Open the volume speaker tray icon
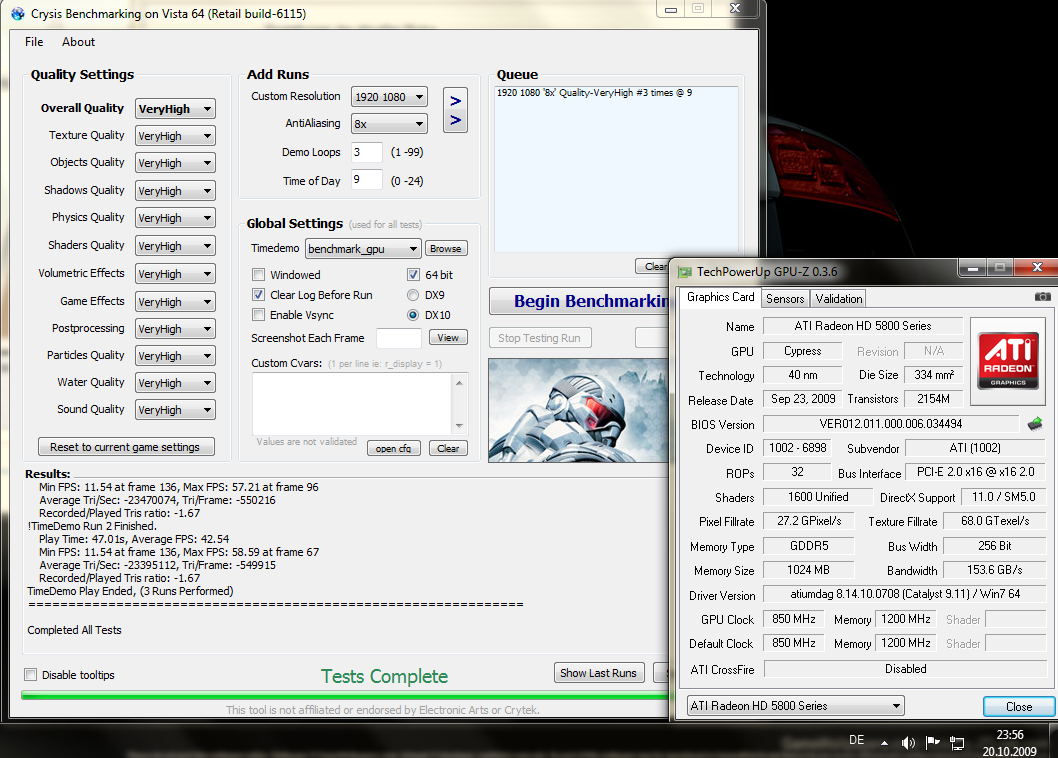 (x=908, y=742)
